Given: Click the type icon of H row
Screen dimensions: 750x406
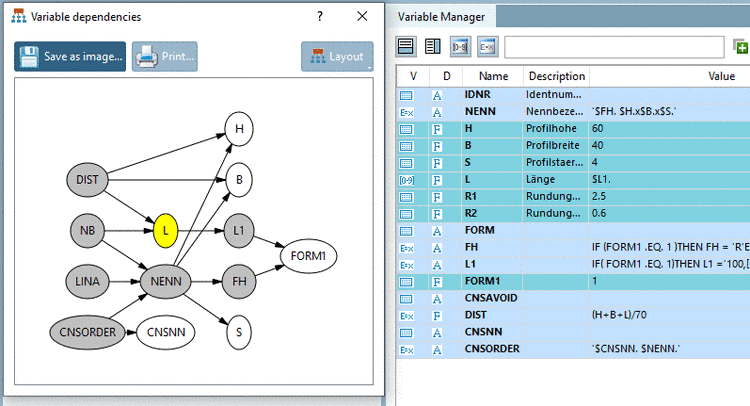Looking at the screenshot, I should [406, 129].
